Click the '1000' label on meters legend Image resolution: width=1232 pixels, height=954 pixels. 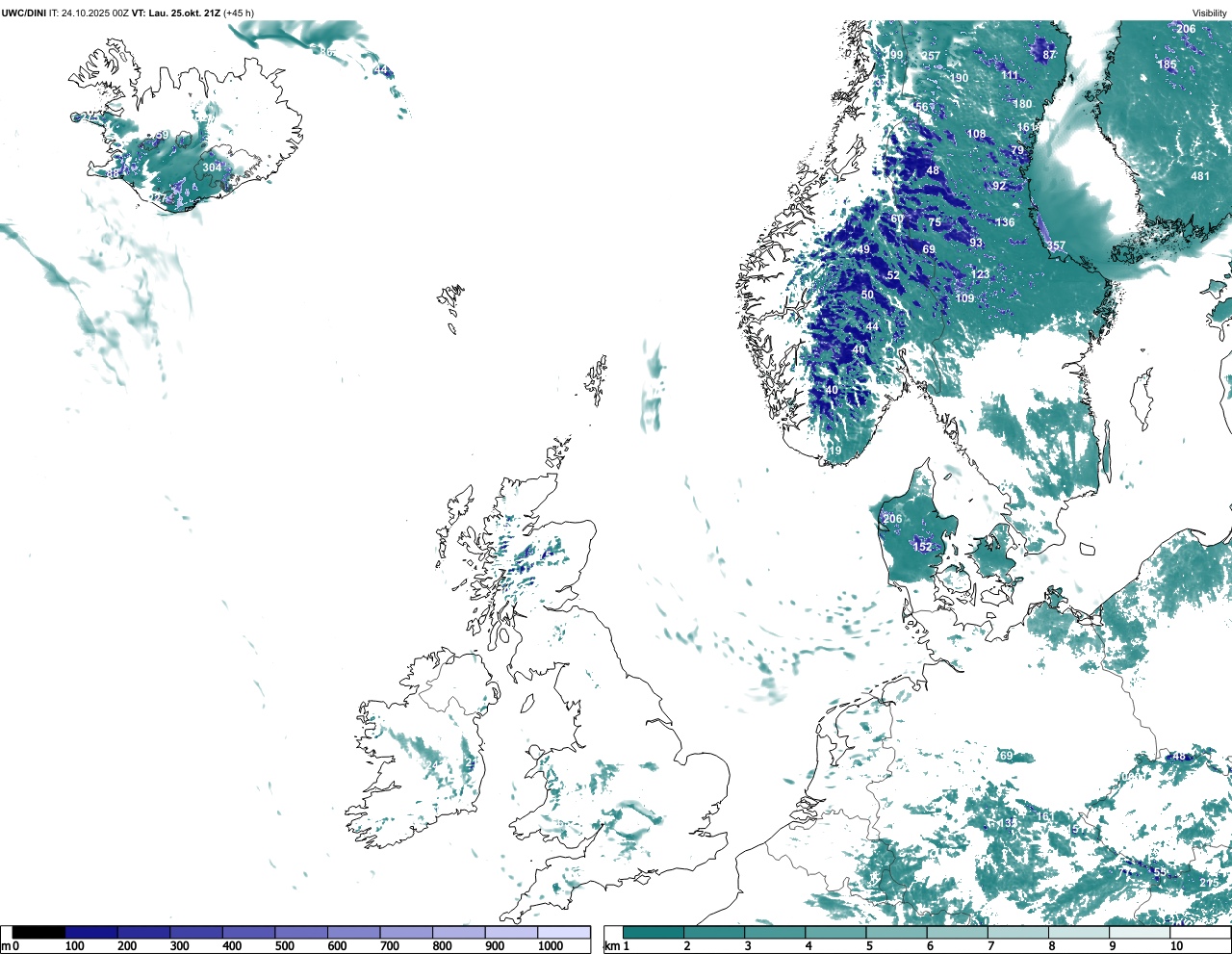(x=551, y=946)
